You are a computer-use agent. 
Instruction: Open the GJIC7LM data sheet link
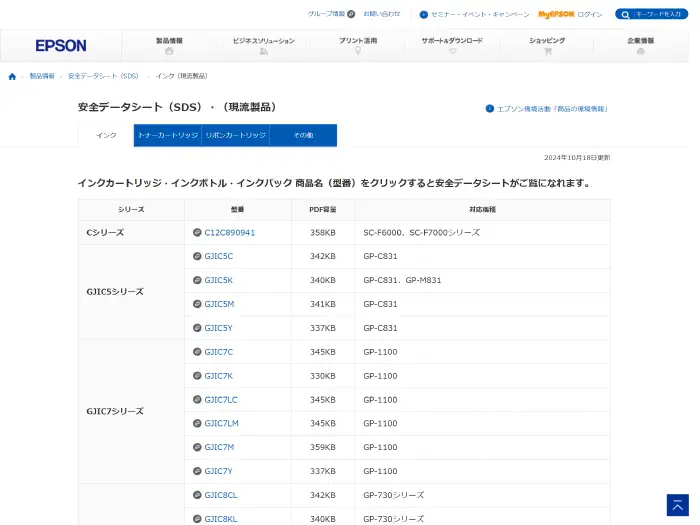[221, 423]
